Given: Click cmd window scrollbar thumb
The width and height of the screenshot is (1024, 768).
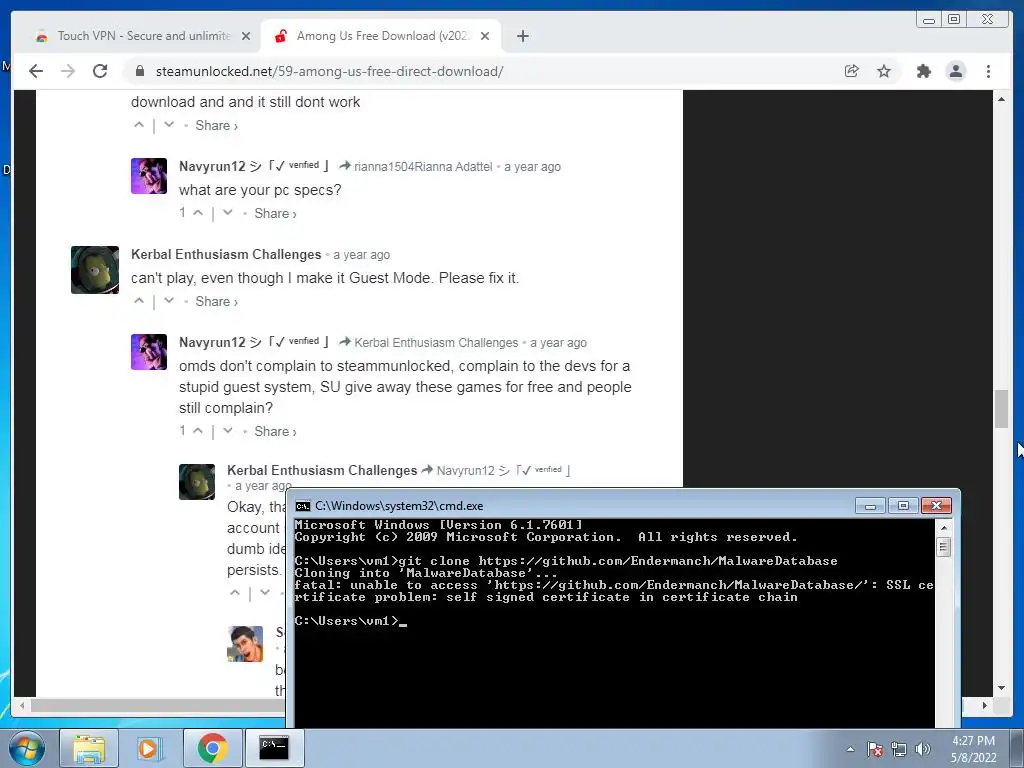Looking at the screenshot, I should coord(943,547).
